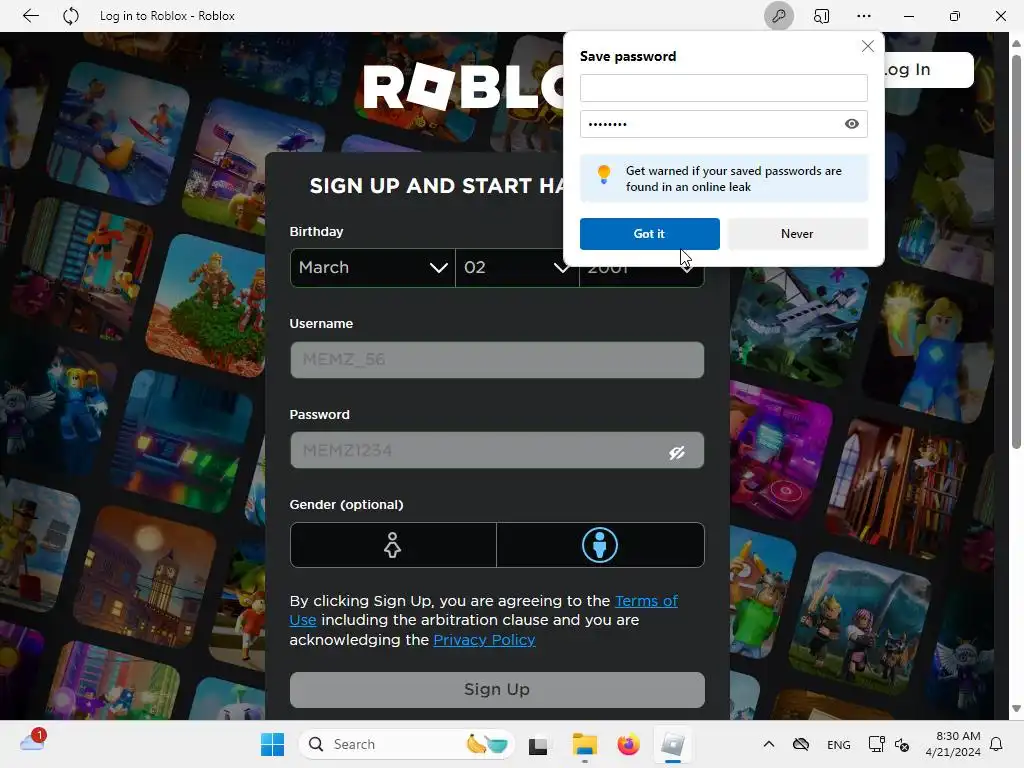This screenshot has width=1024, height=768.
Task: Click the OneDrive cloud tray icon
Action: (x=801, y=744)
